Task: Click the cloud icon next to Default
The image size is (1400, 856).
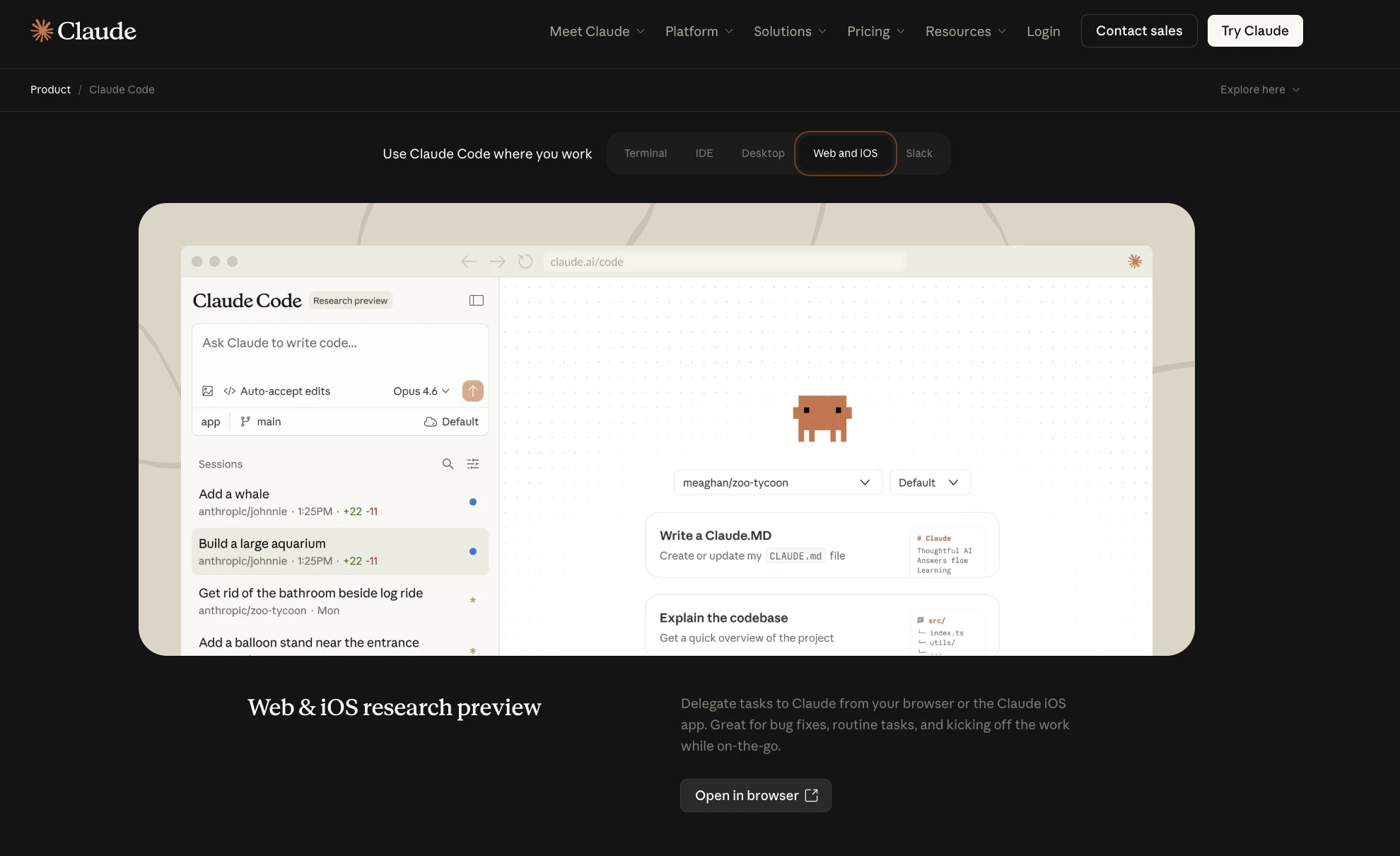Action: (x=430, y=422)
